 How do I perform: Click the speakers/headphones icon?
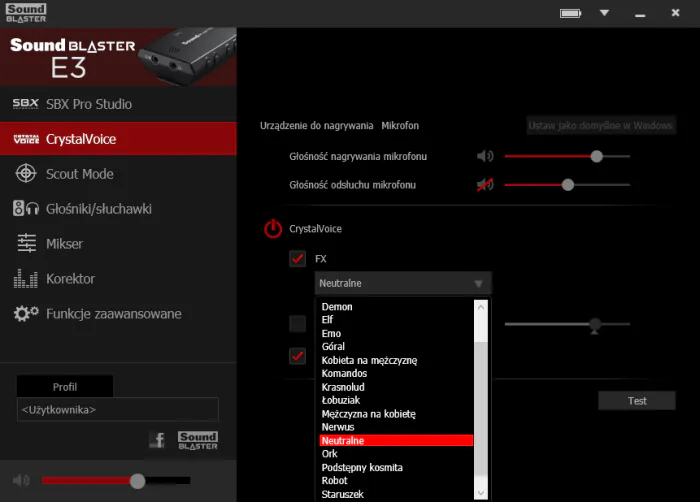[26, 208]
